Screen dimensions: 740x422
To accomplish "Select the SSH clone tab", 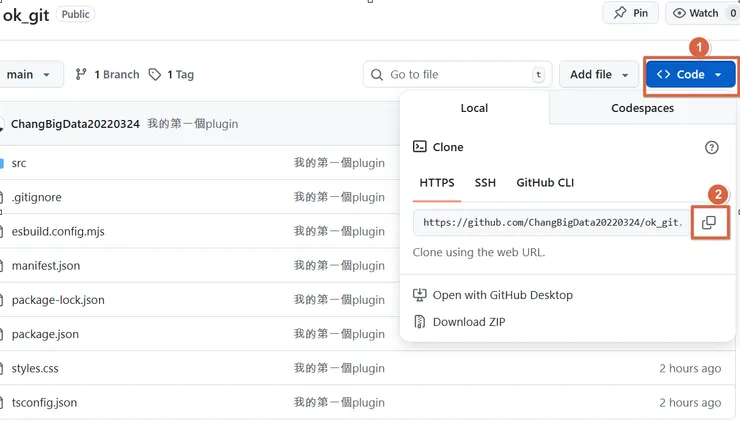I will pos(485,183).
